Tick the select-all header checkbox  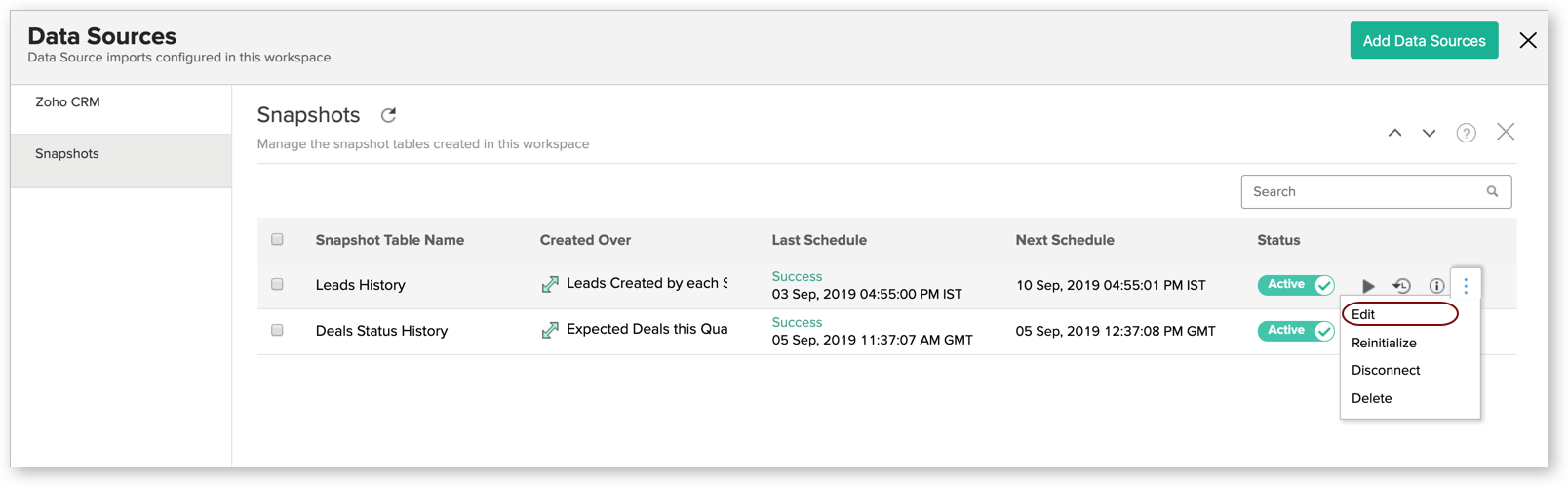(277, 239)
